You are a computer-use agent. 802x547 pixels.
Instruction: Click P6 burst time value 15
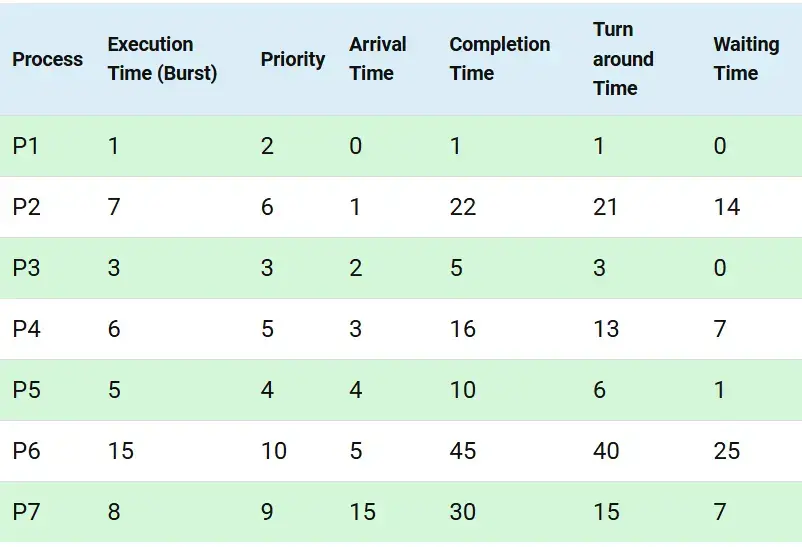121,451
